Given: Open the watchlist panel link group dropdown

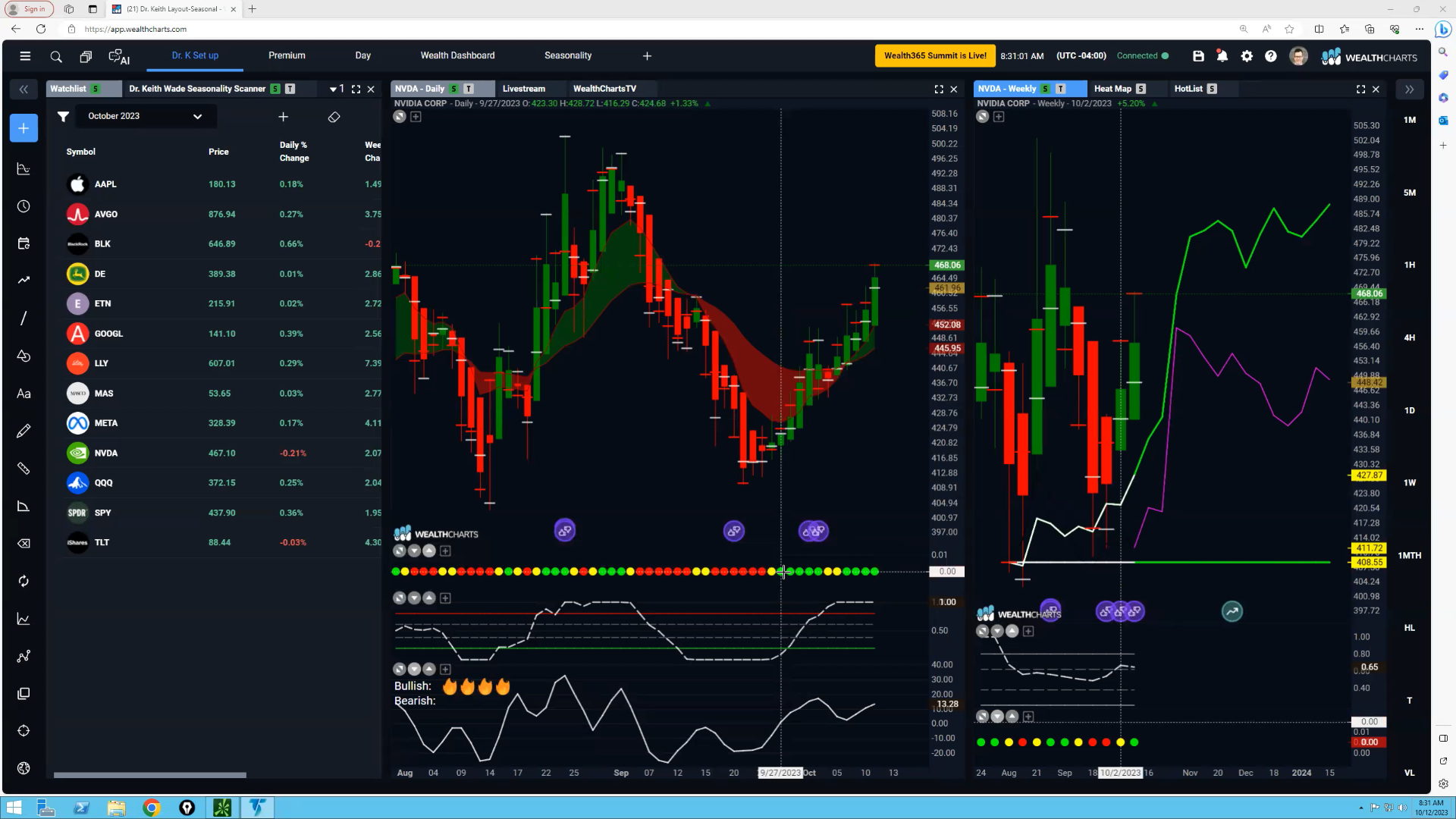Looking at the screenshot, I should pos(337,89).
